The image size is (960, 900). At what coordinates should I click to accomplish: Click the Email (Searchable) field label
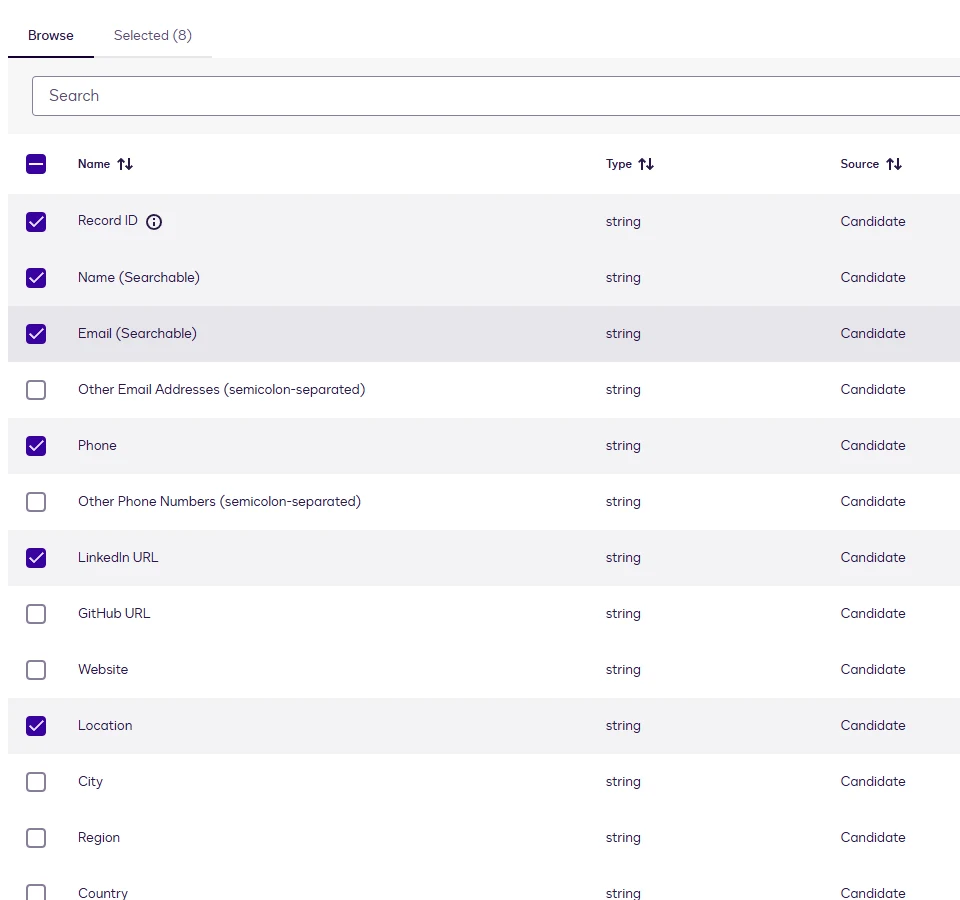coord(137,334)
